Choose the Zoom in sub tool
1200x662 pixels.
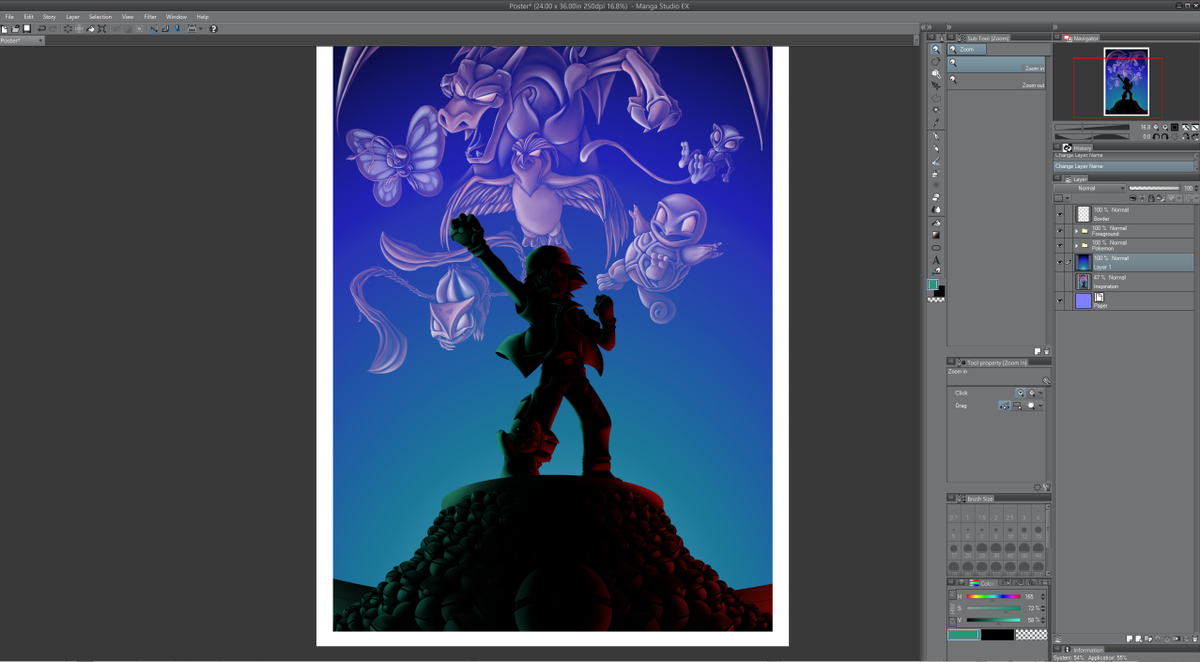(x=997, y=64)
